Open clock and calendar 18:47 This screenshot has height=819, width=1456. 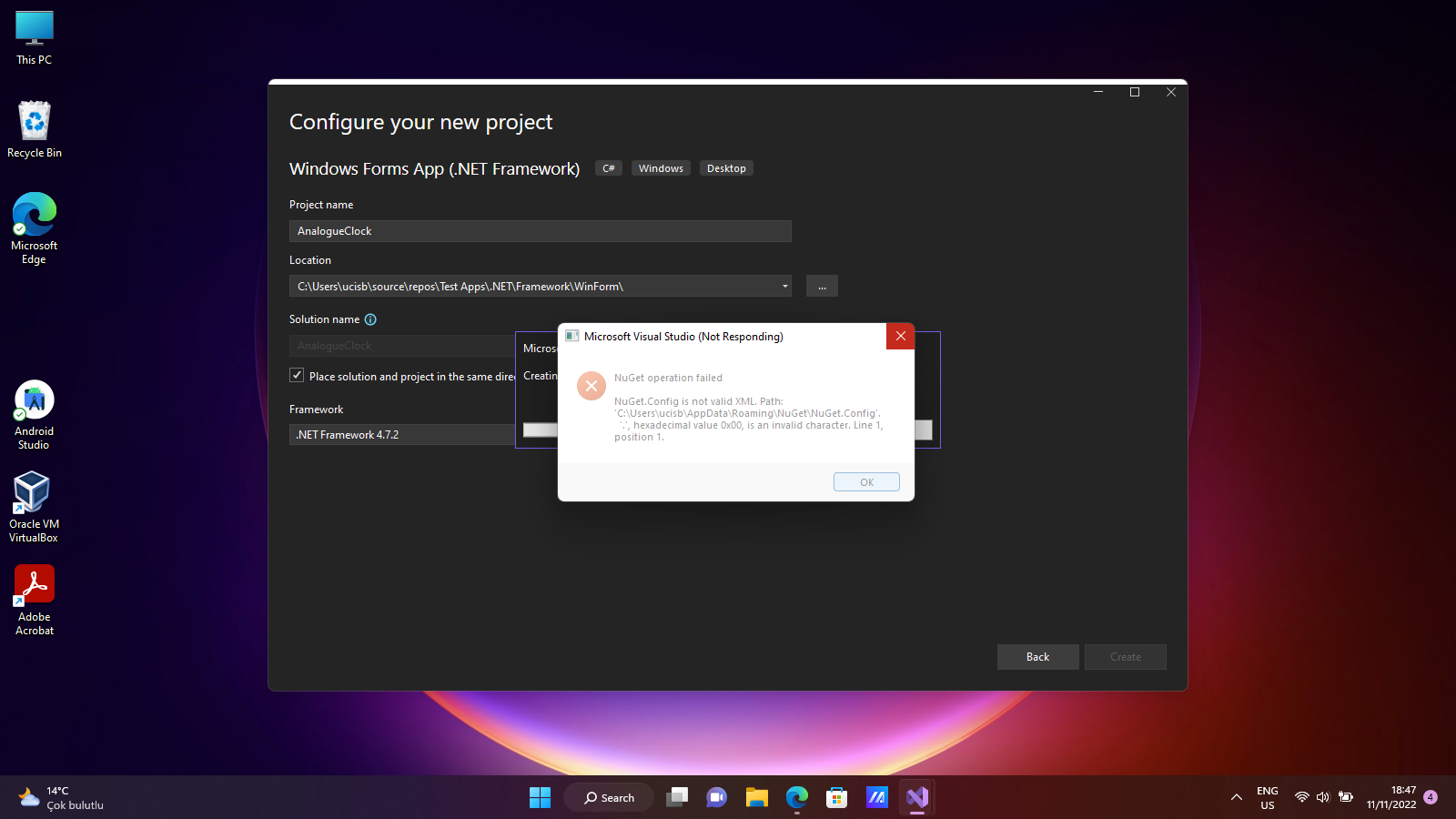click(x=1391, y=797)
